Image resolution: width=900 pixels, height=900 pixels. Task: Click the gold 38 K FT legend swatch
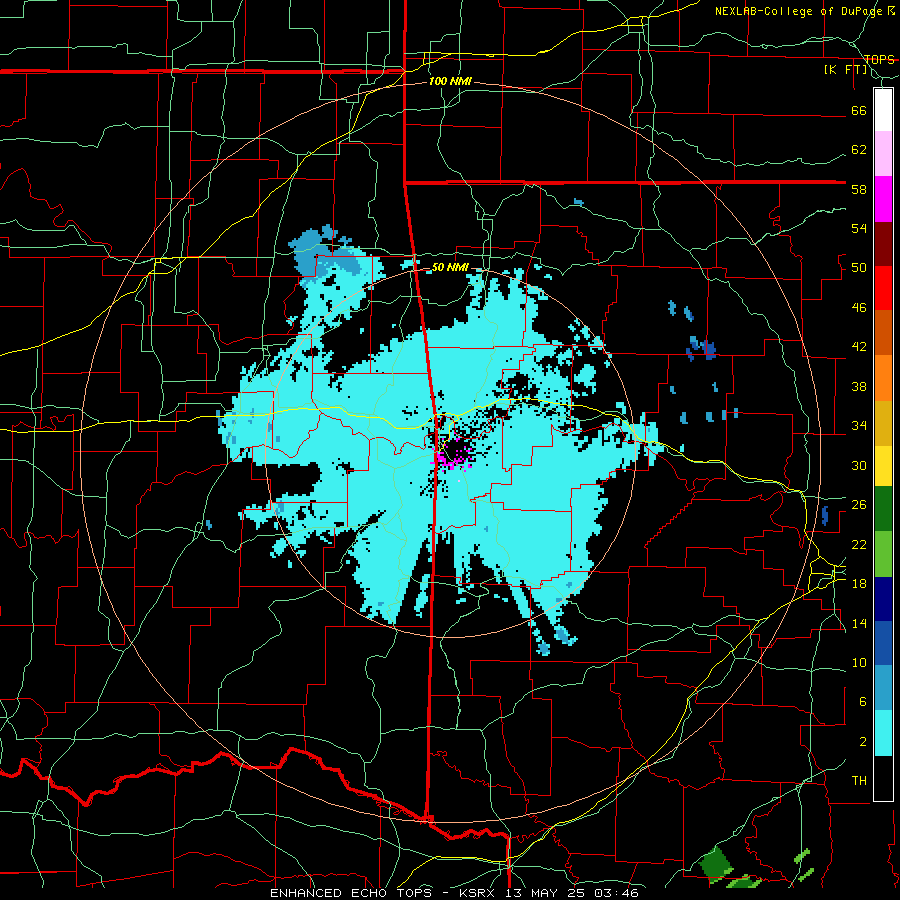tap(883, 422)
